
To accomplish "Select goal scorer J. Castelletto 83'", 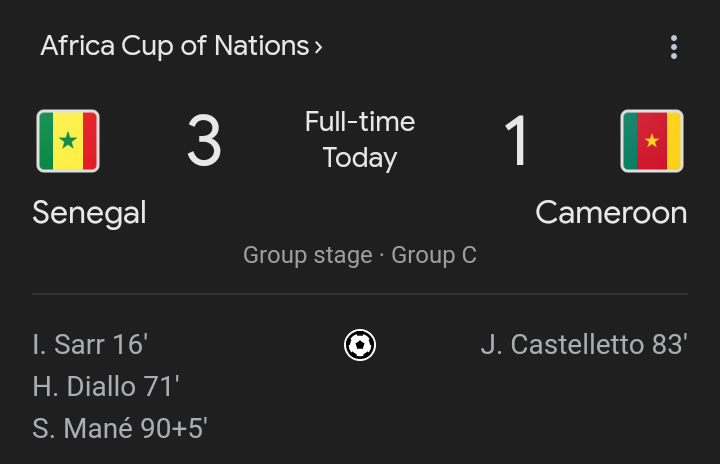I will (584, 345).
